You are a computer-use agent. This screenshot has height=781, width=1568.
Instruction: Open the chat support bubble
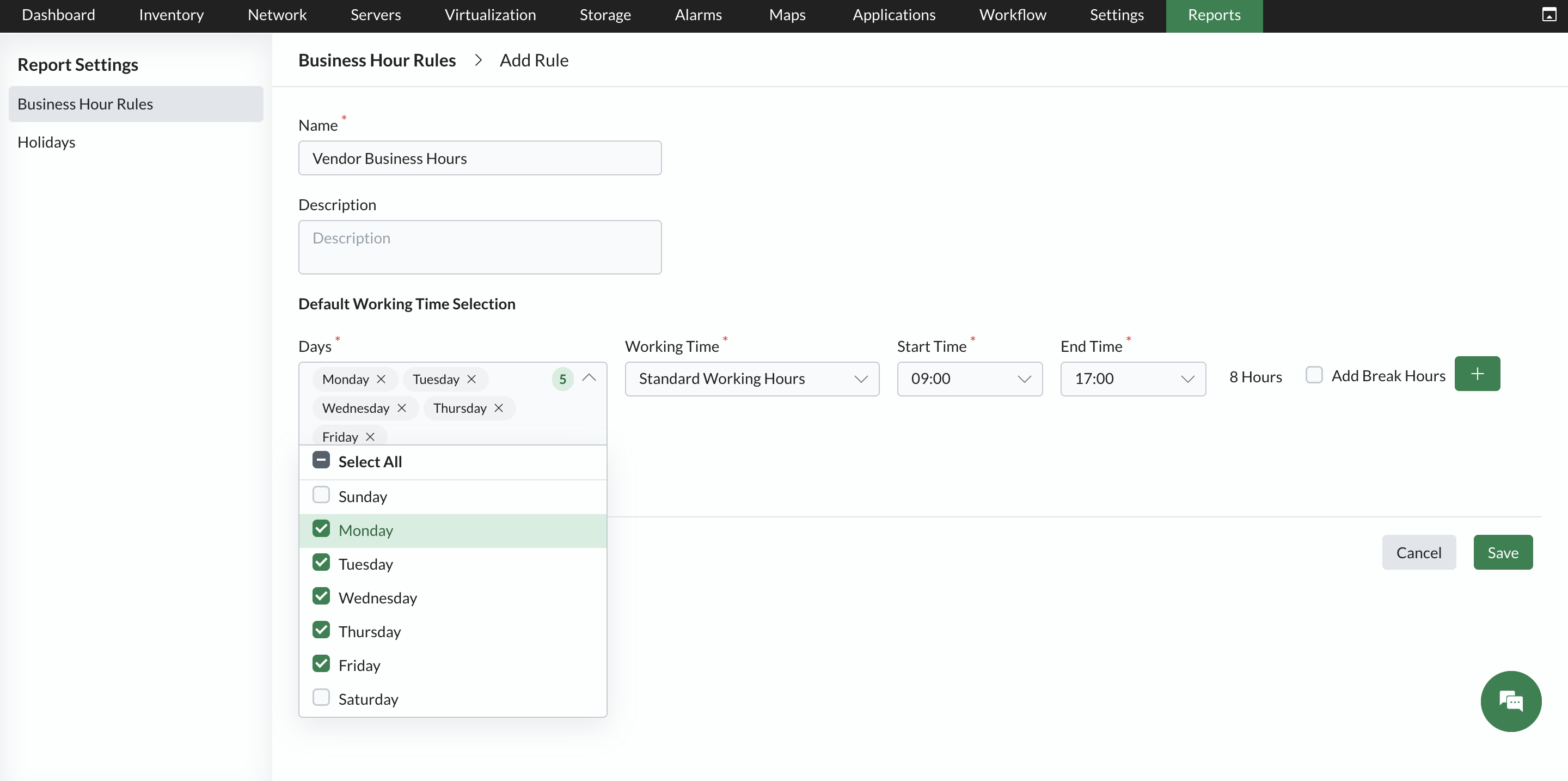tap(1511, 701)
